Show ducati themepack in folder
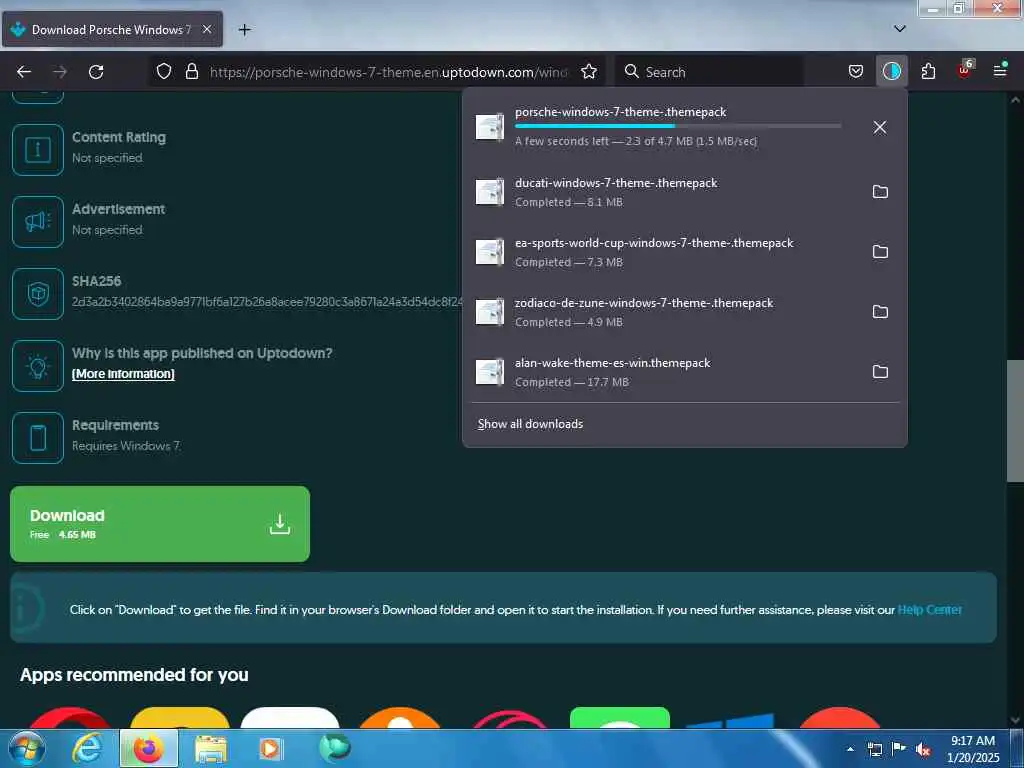Viewport: 1024px width, 768px height. 880,191
